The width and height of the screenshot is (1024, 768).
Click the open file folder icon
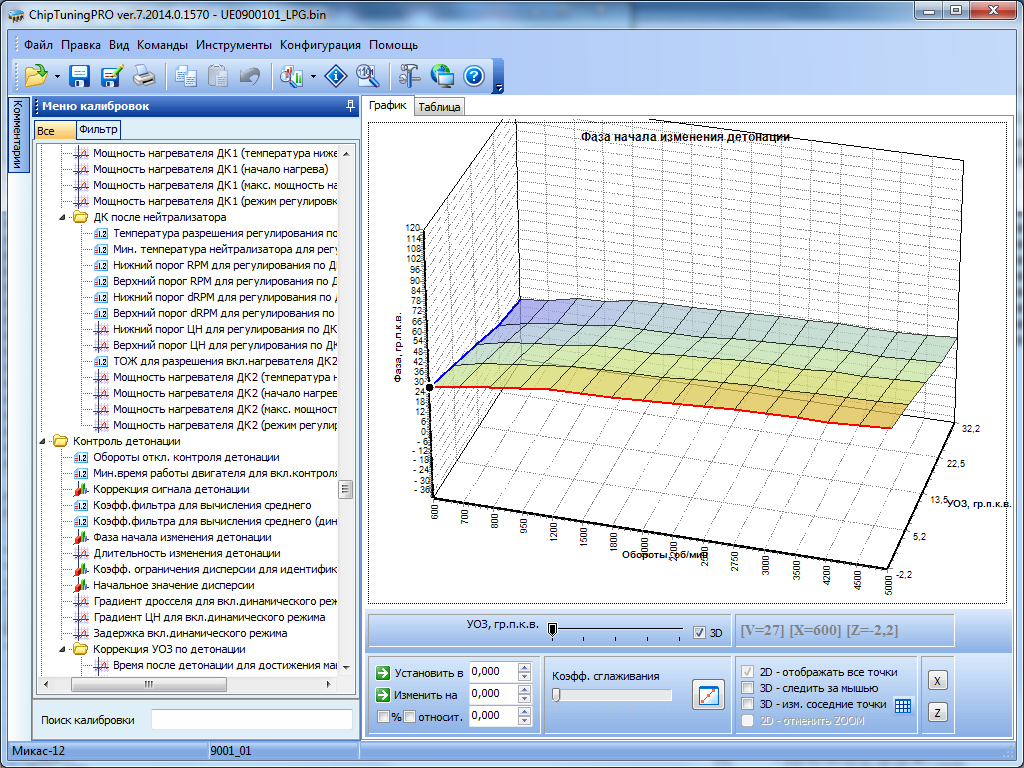click(x=36, y=75)
